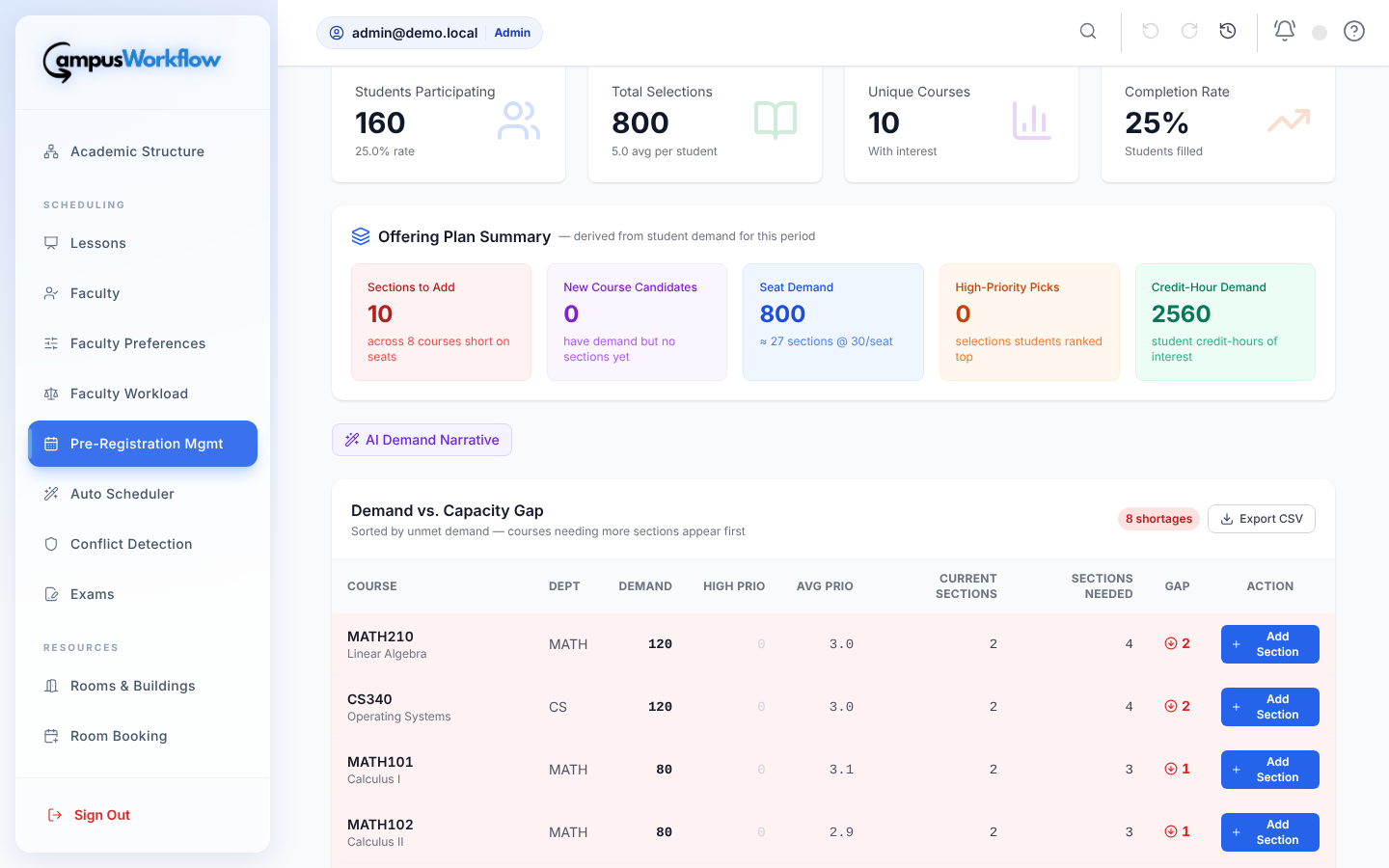Click the Unique Courses bar chart icon
The width and height of the screenshot is (1389, 868).
[x=1032, y=121]
